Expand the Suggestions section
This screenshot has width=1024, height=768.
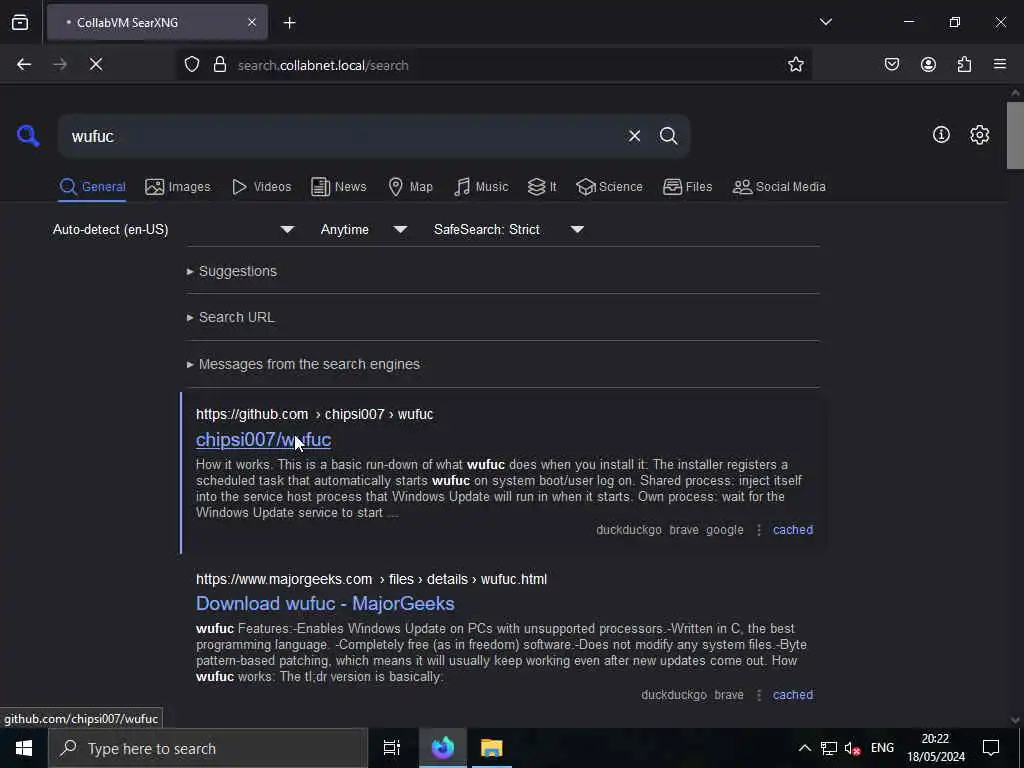pyautogui.click(x=232, y=271)
